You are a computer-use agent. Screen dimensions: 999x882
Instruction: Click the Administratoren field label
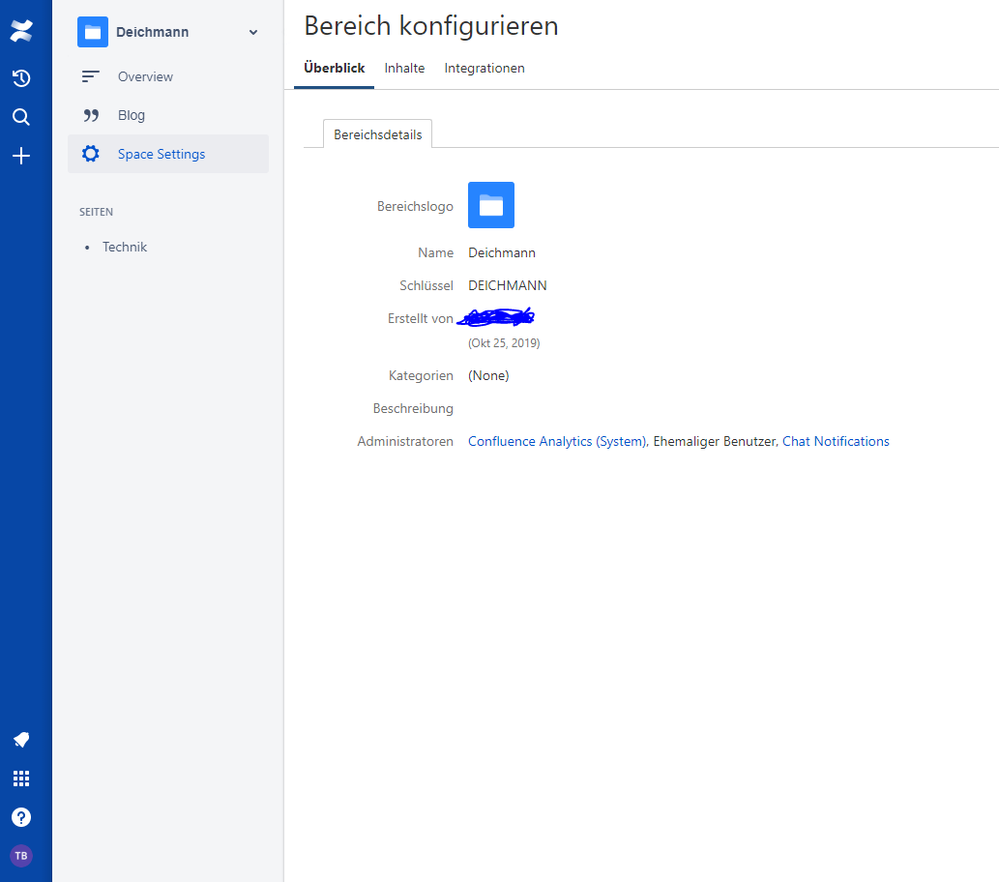click(405, 441)
